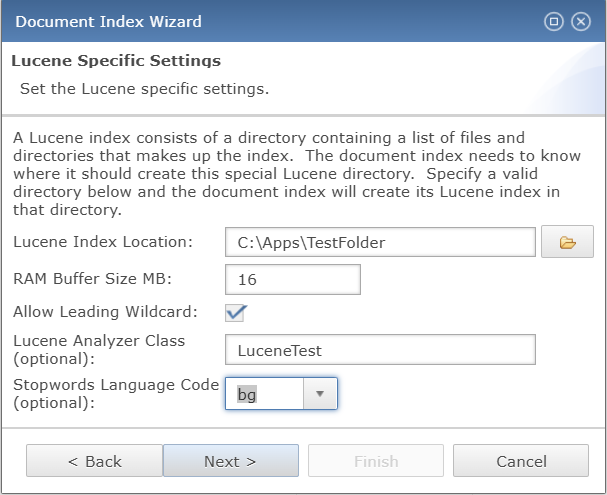Proceed with the Next button
This screenshot has height=495, width=607.
[x=231, y=461]
